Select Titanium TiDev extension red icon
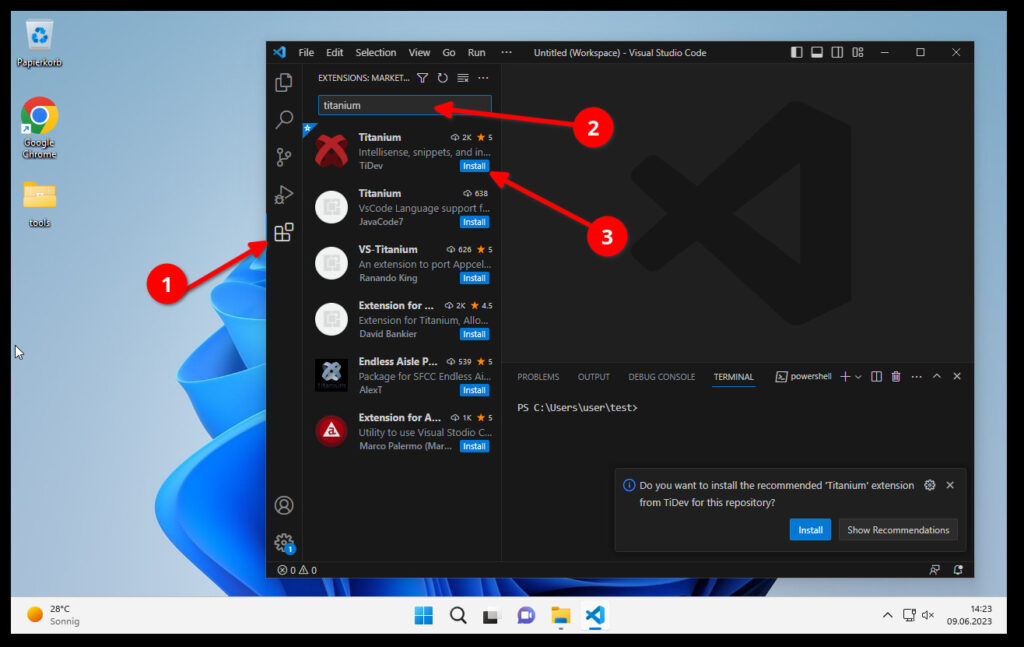The width and height of the screenshot is (1024, 647). 331,151
